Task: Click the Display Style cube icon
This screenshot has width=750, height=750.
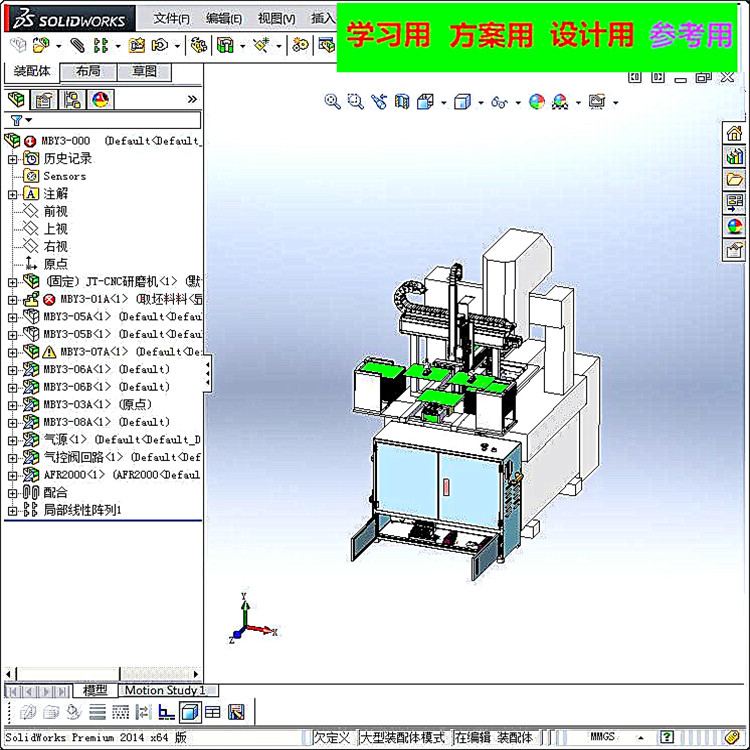Action: coord(462,101)
